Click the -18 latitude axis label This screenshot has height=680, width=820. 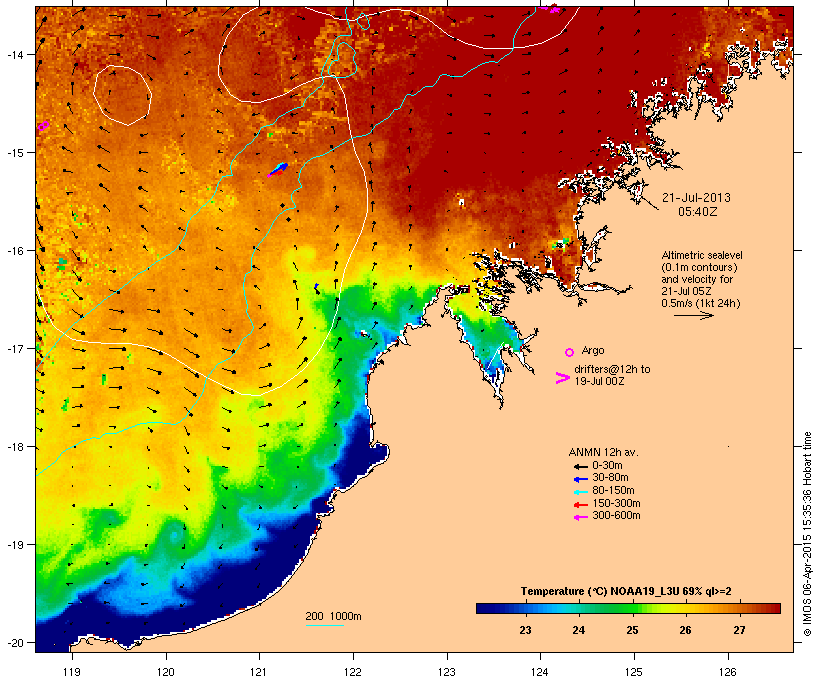14,447
